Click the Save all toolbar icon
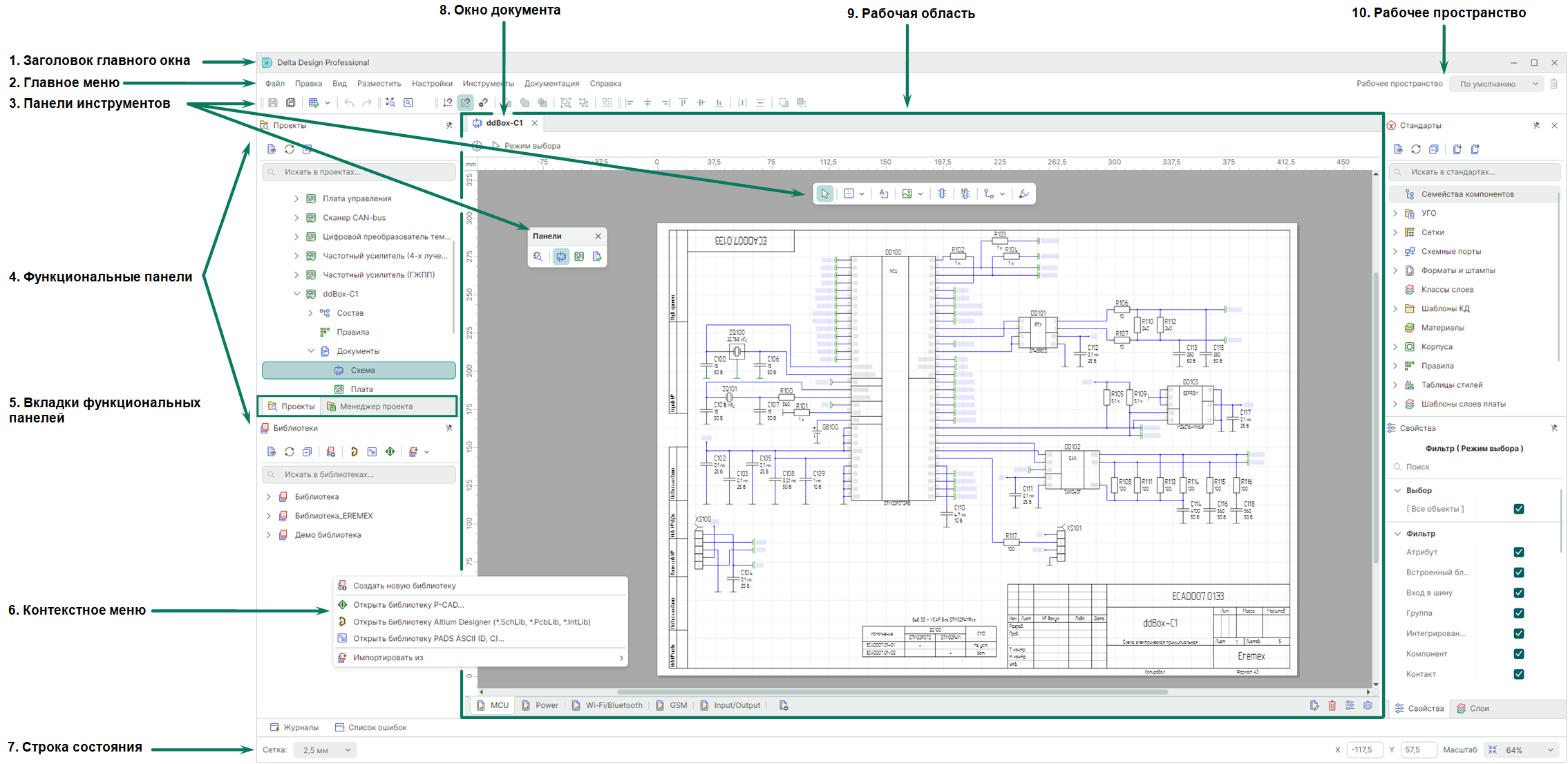This screenshot has height=764, width=1568. (x=291, y=103)
